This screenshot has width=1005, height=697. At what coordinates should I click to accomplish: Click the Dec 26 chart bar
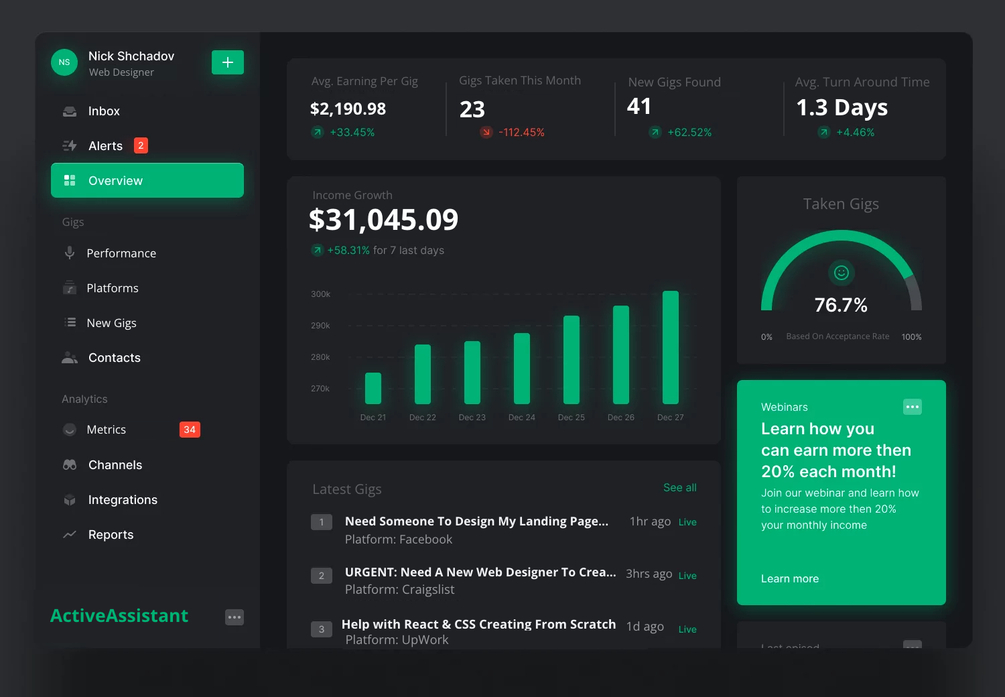(x=621, y=355)
